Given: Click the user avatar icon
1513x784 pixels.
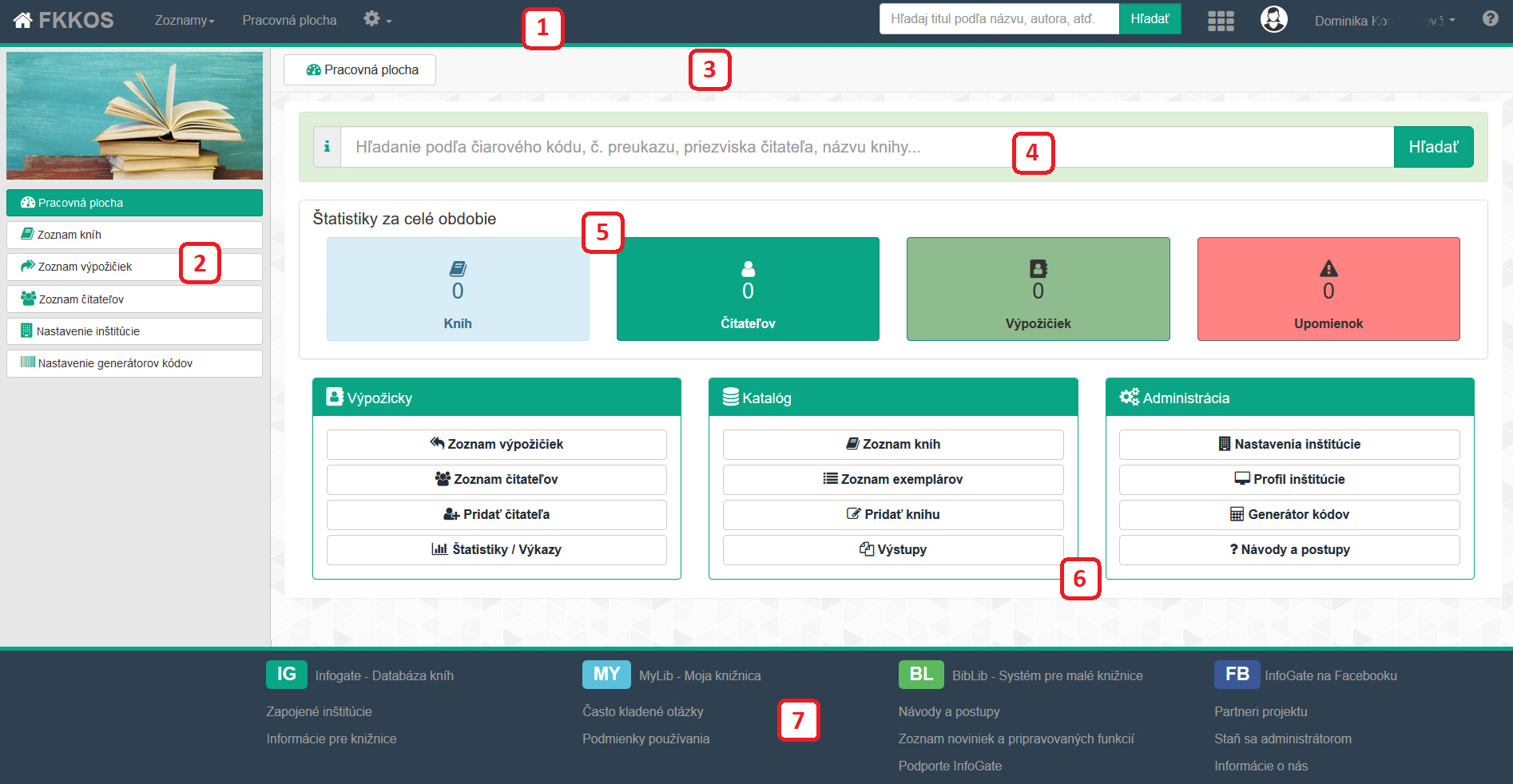Looking at the screenshot, I should tap(1273, 19).
